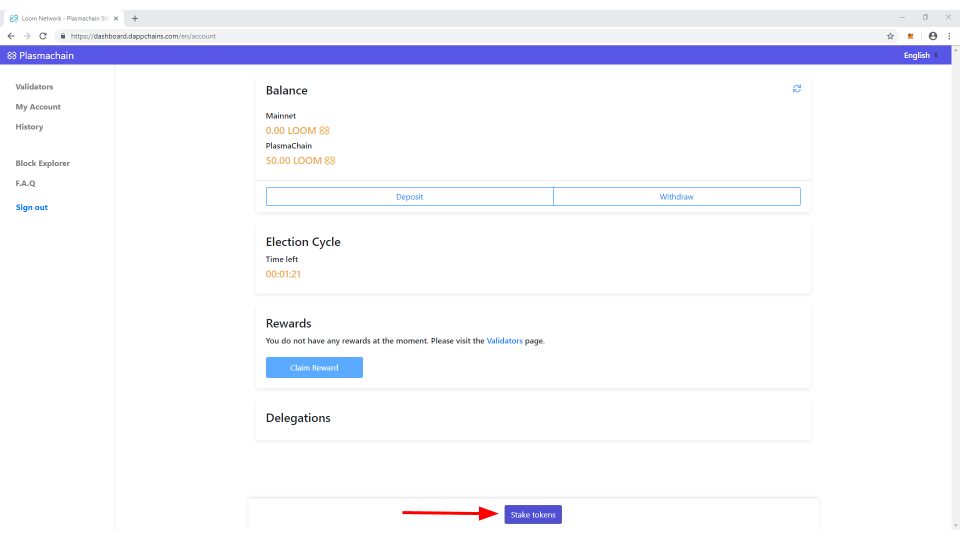Click the Balance heading
Viewport: 960px width, 540px height.
(287, 91)
